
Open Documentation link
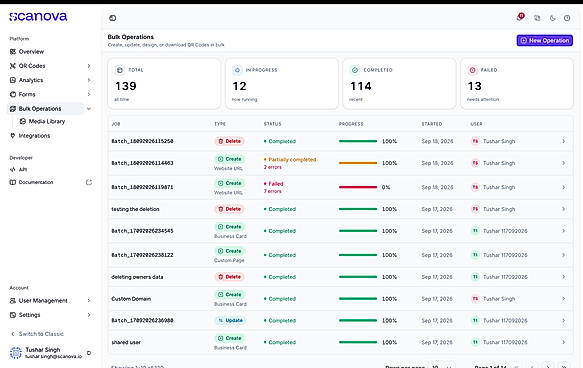click(36, 182)
